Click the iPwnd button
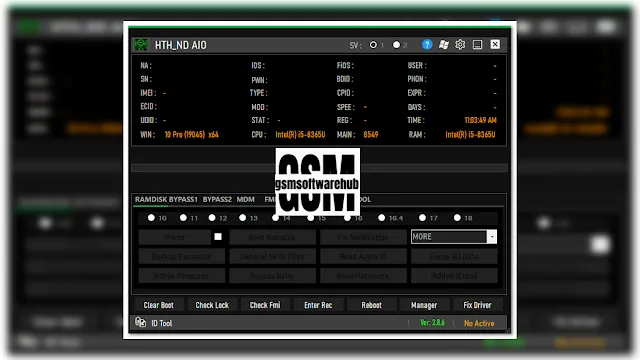The height and width of the screenshot is (360, 640). coord(174,237)
